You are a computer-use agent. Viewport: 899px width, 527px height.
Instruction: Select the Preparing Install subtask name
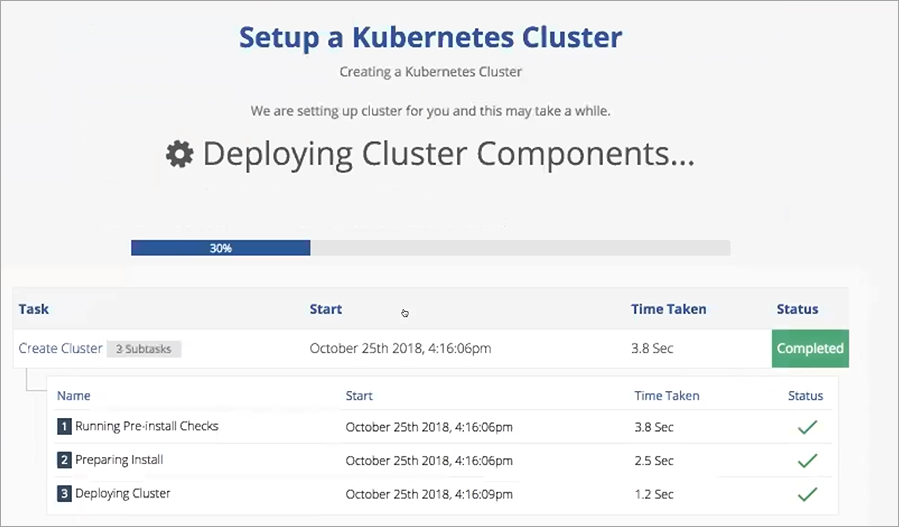coord(119,460)
